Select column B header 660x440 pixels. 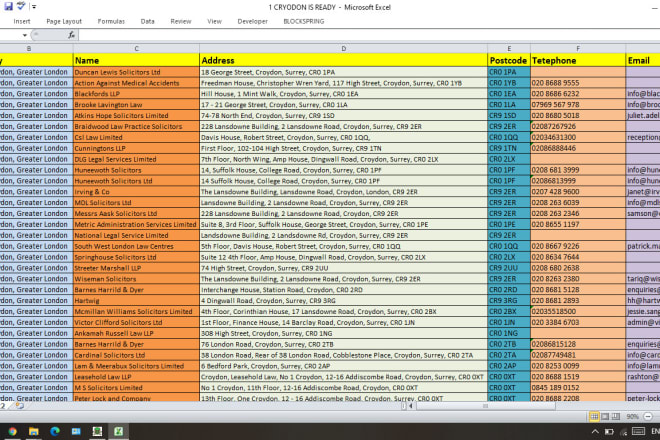[x=36, y=48]
